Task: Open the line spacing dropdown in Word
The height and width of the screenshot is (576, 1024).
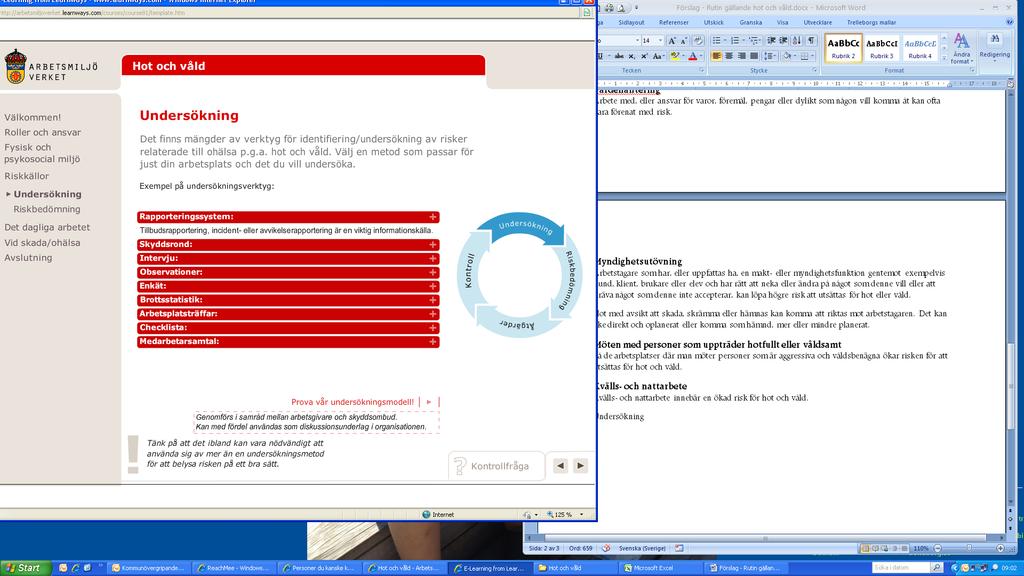Action: tap(770, 56)
